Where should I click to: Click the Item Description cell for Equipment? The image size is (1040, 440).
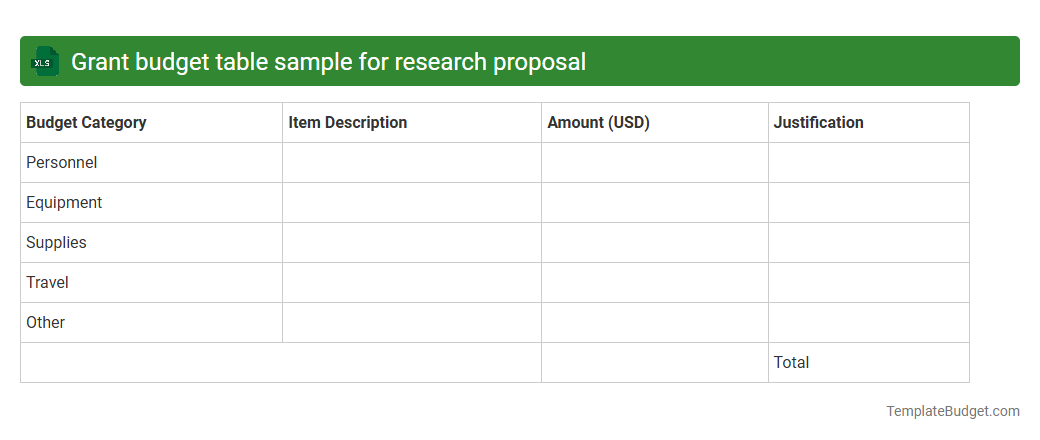(x=412, y=202)
